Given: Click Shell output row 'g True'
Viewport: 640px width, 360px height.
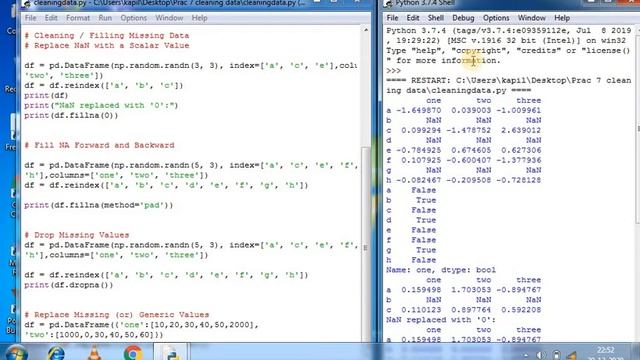Looking at the screenshot, I should click(x=411, y=250).
